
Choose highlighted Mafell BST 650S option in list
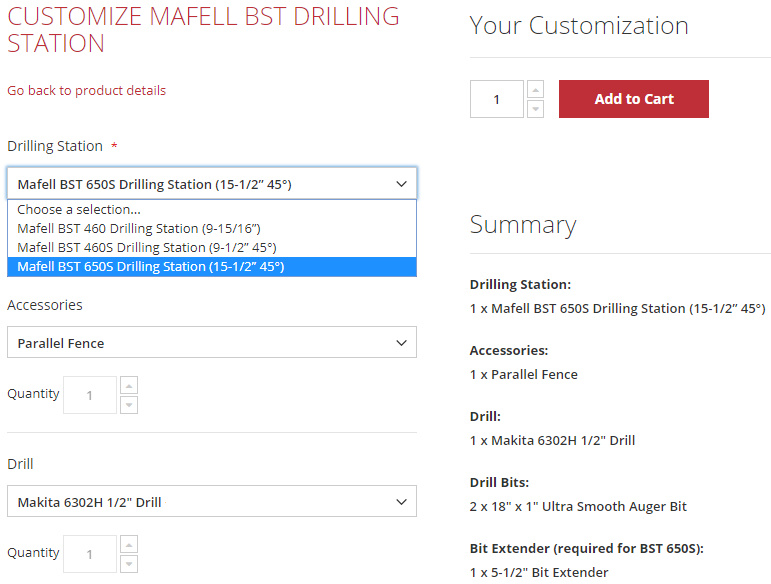150,266
